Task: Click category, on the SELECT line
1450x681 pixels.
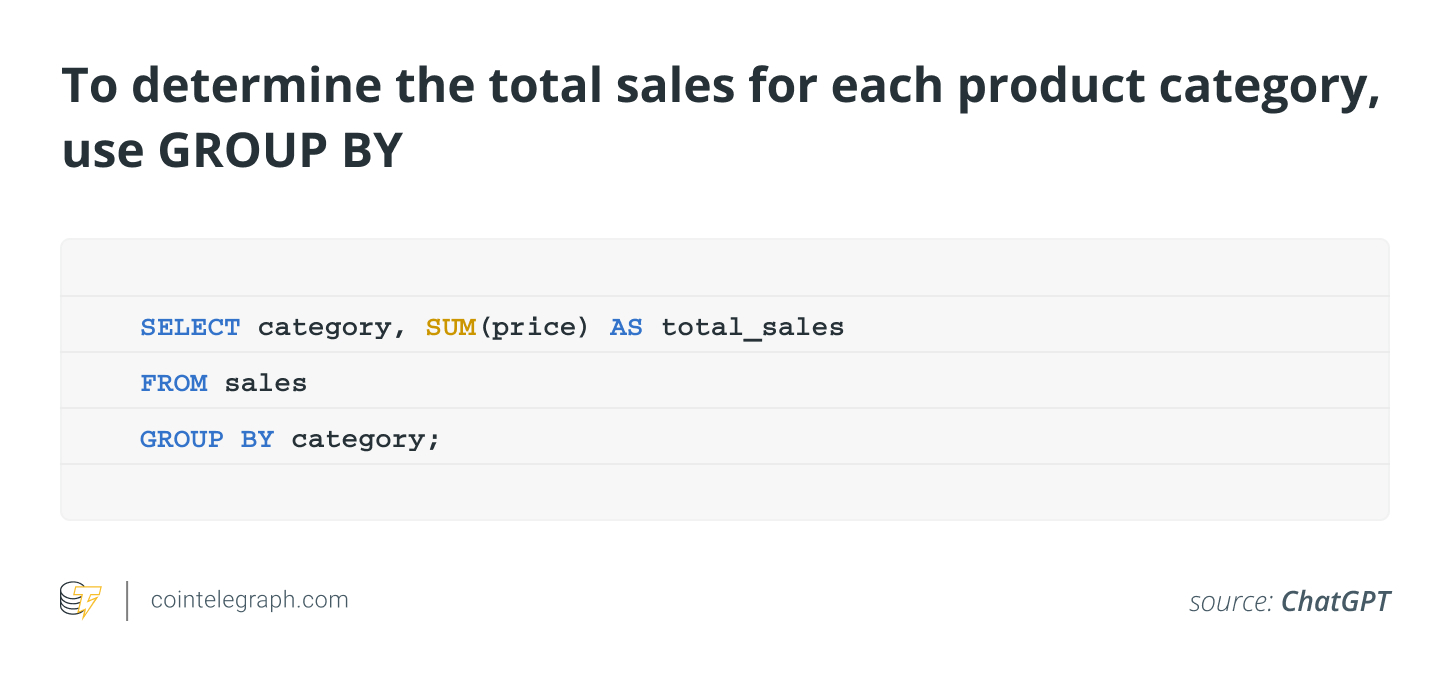Action: pyautogui.click(x=332, y=327)
